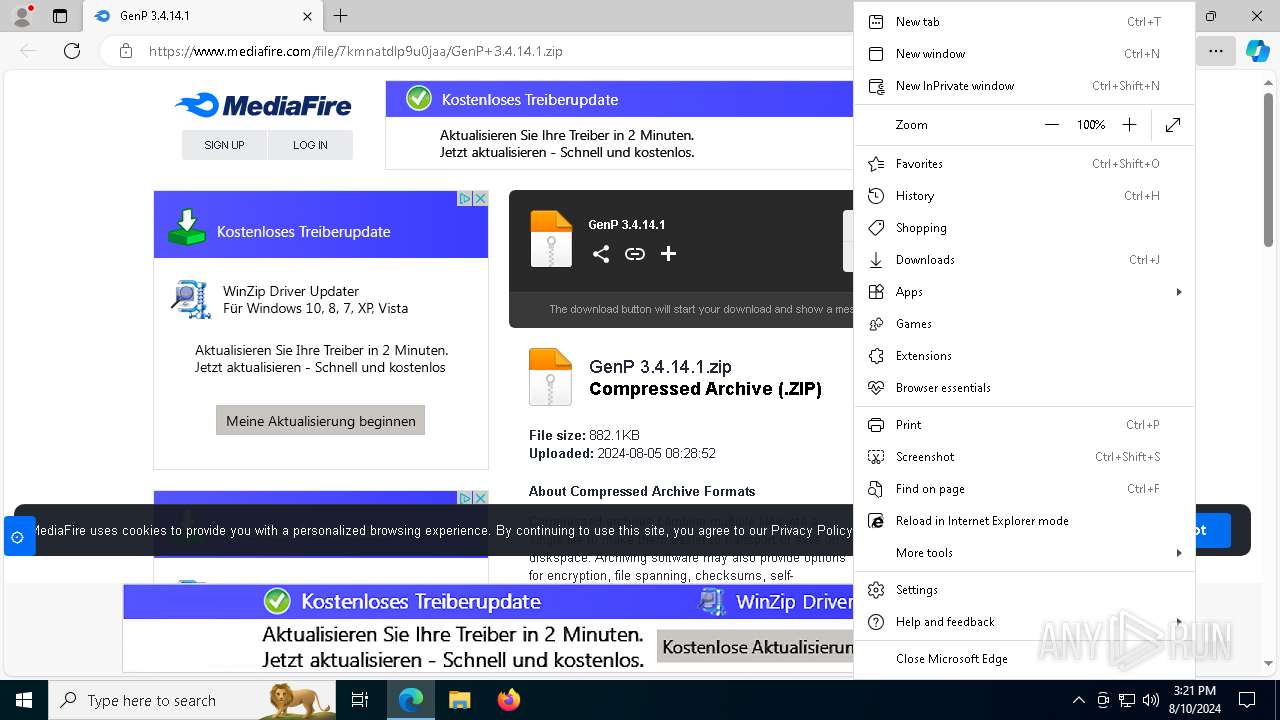Open Downloads from the Edge menu
The height and width of the screenshot is (720, 1280).
click(x=1024, y=260)
